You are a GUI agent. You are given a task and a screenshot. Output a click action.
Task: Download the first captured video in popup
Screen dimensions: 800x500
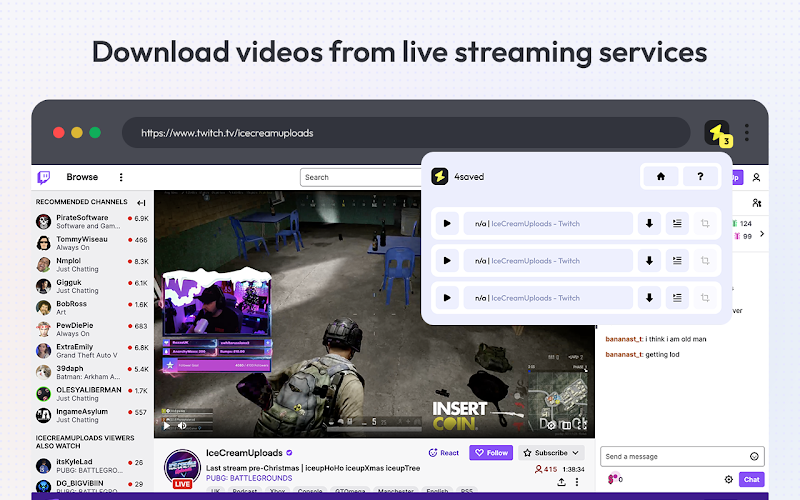[649, 223]
